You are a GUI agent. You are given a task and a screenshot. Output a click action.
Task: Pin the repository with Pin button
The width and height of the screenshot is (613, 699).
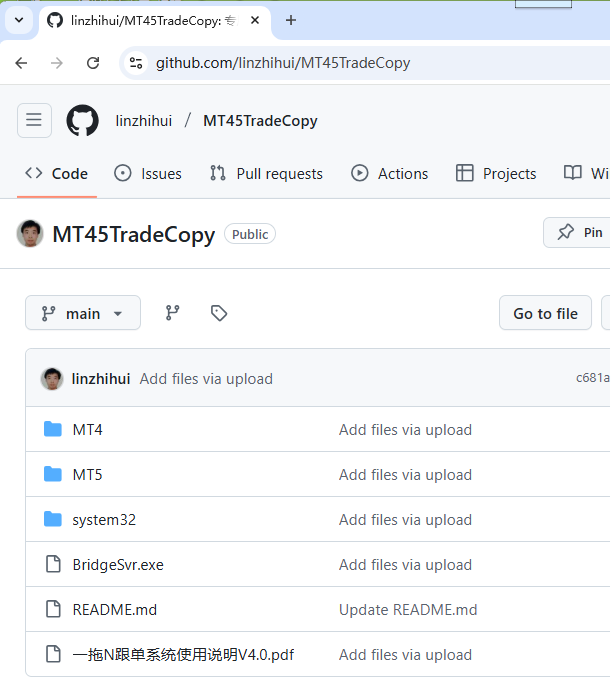coord(577,232)
